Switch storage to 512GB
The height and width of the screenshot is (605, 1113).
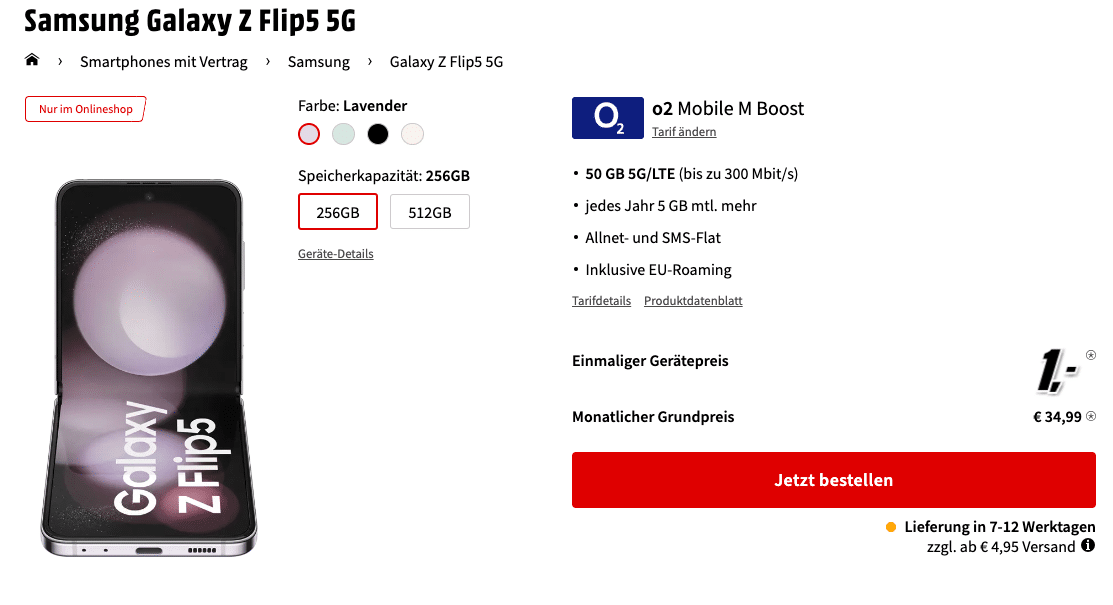click(x=429, y=212)
